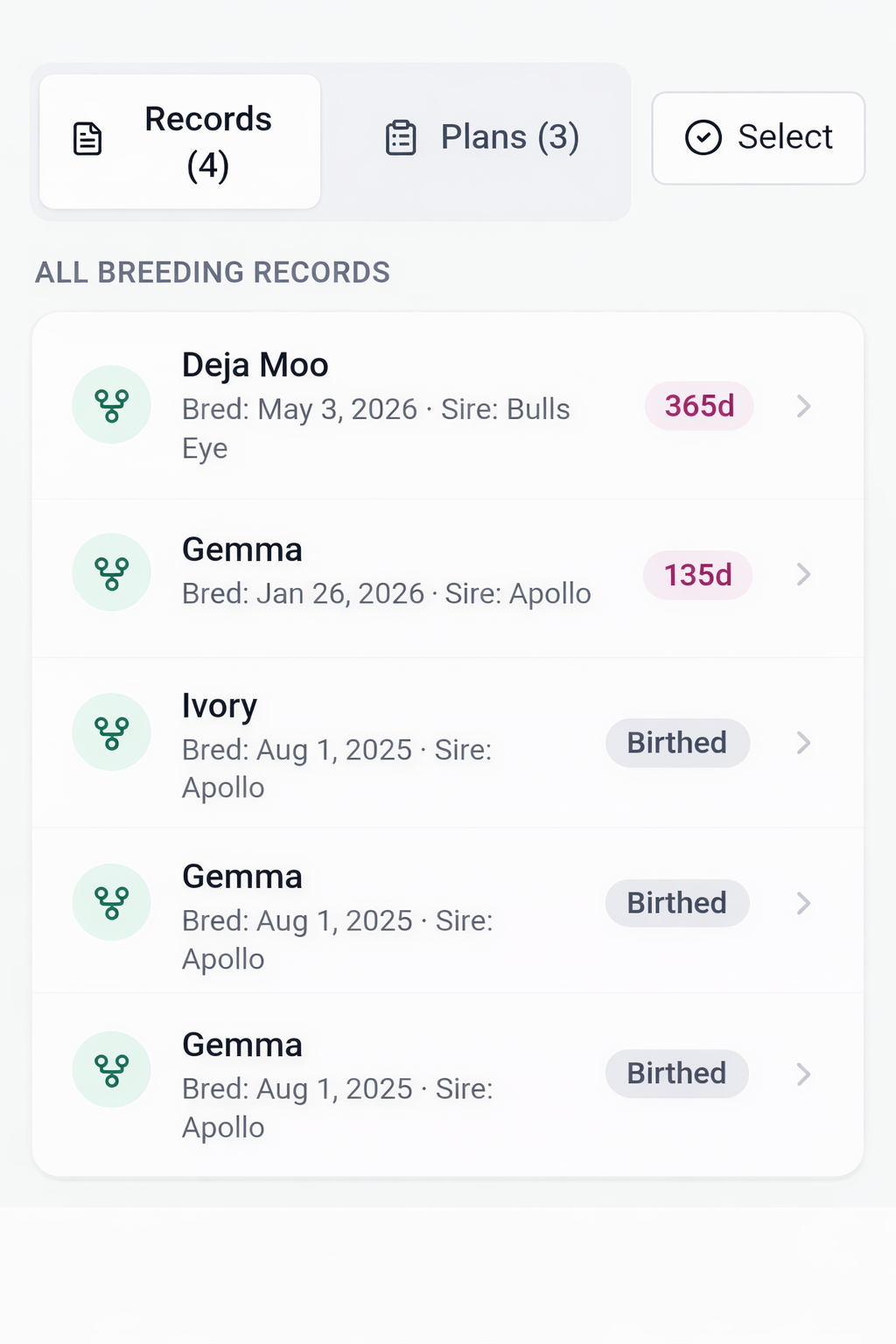Viewport: 896px width, 1344px height.
Task: Expand the chevron on the last Gemma record
Action: point(803,1073)
